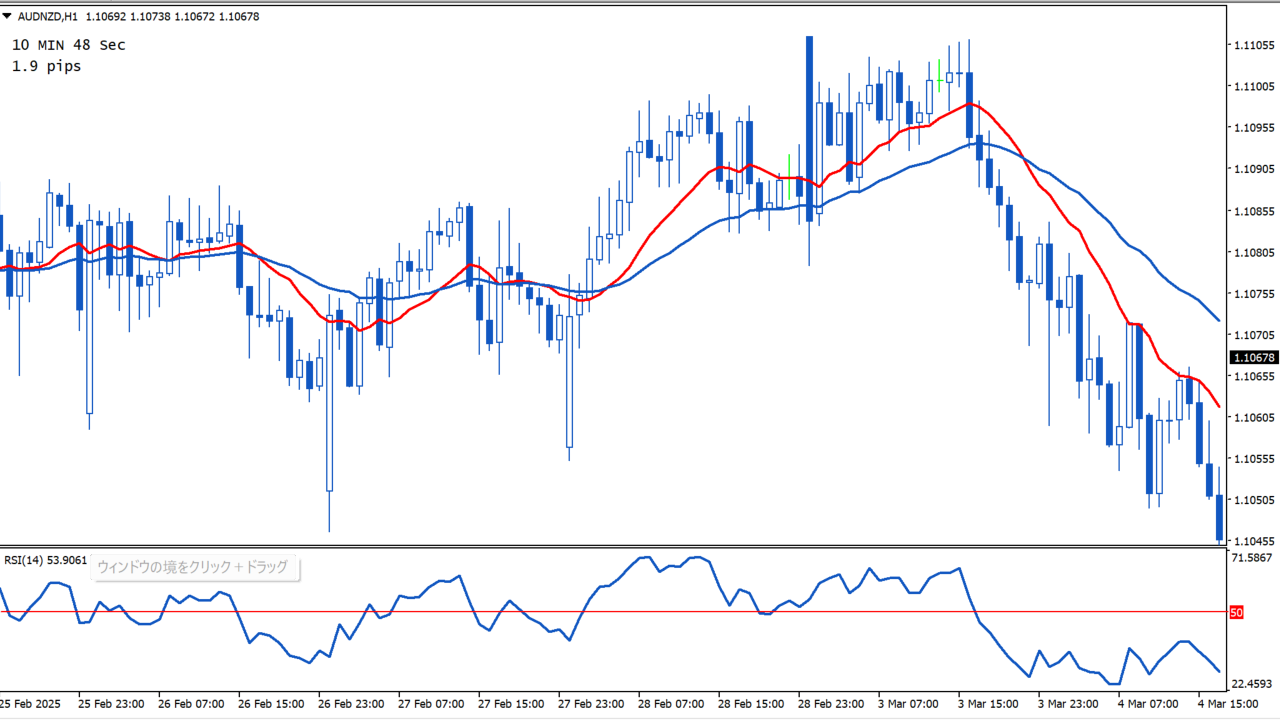This screenshot has height=720, width=1280.
Task: Click the current price tag 1.10678
Action: pos(1254,357)
